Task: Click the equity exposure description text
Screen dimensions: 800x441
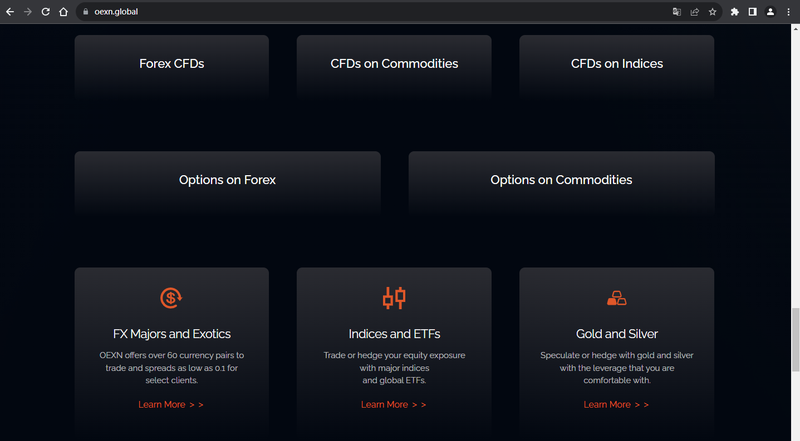Action: pyautogui.click(x=394, y=368)
